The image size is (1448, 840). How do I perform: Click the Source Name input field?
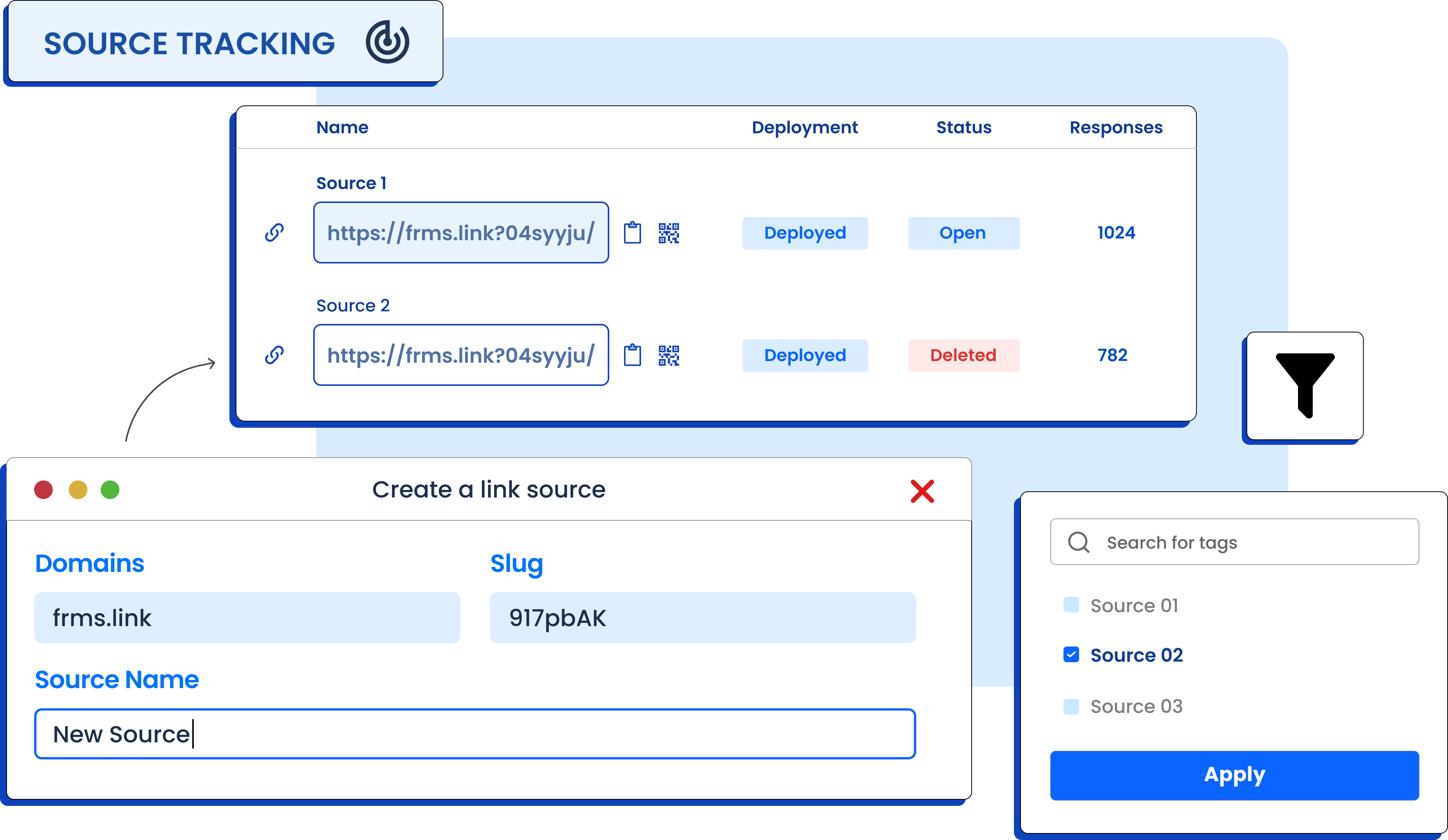point(475,734)
